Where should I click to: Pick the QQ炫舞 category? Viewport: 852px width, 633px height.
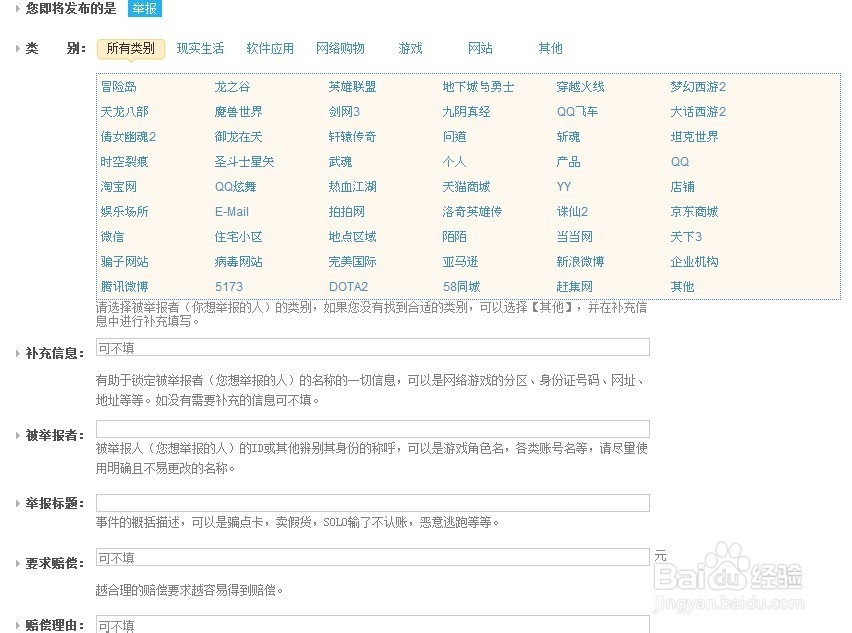[236, 187]
